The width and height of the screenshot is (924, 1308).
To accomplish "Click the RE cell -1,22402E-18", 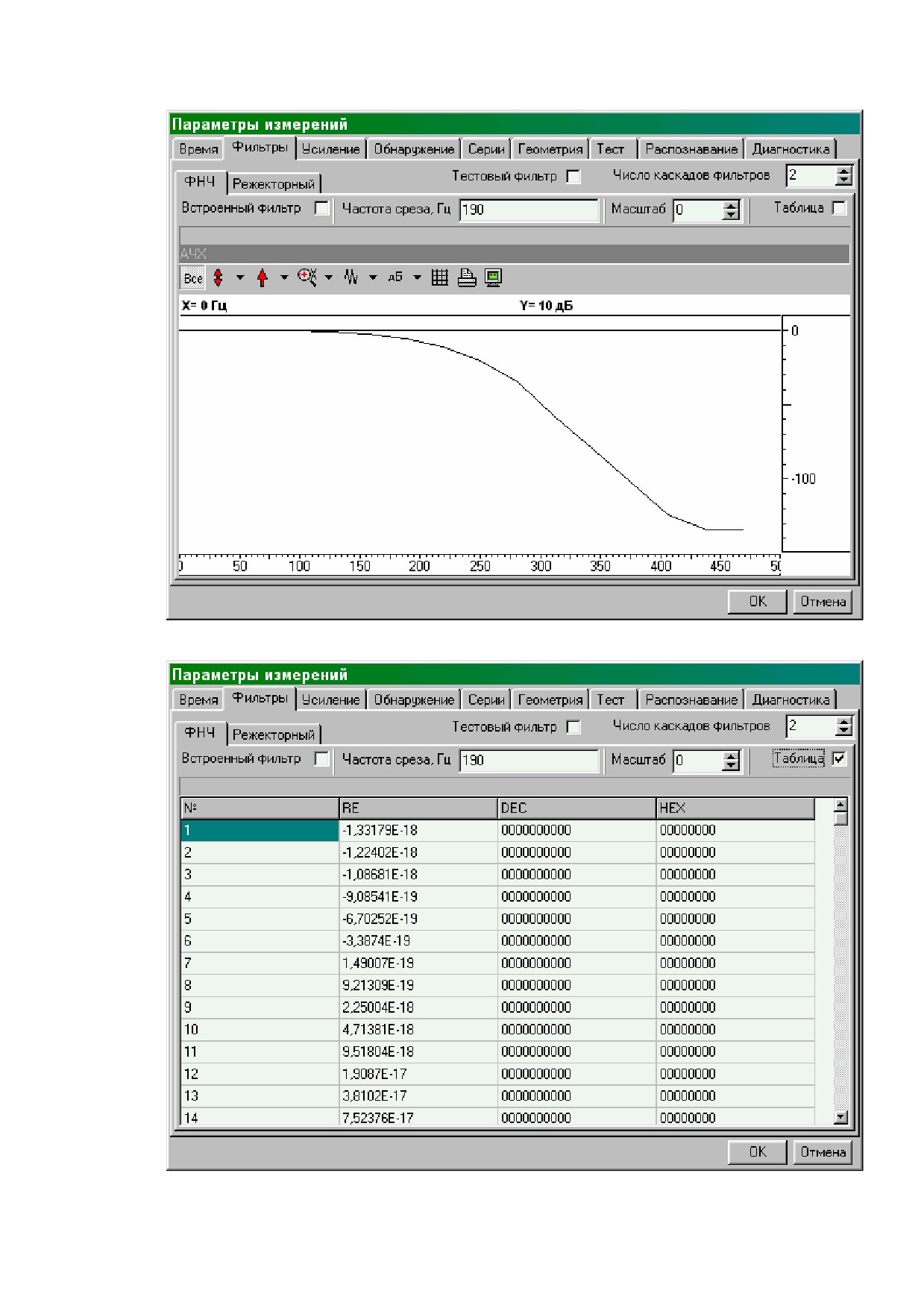I will (418, 852).
